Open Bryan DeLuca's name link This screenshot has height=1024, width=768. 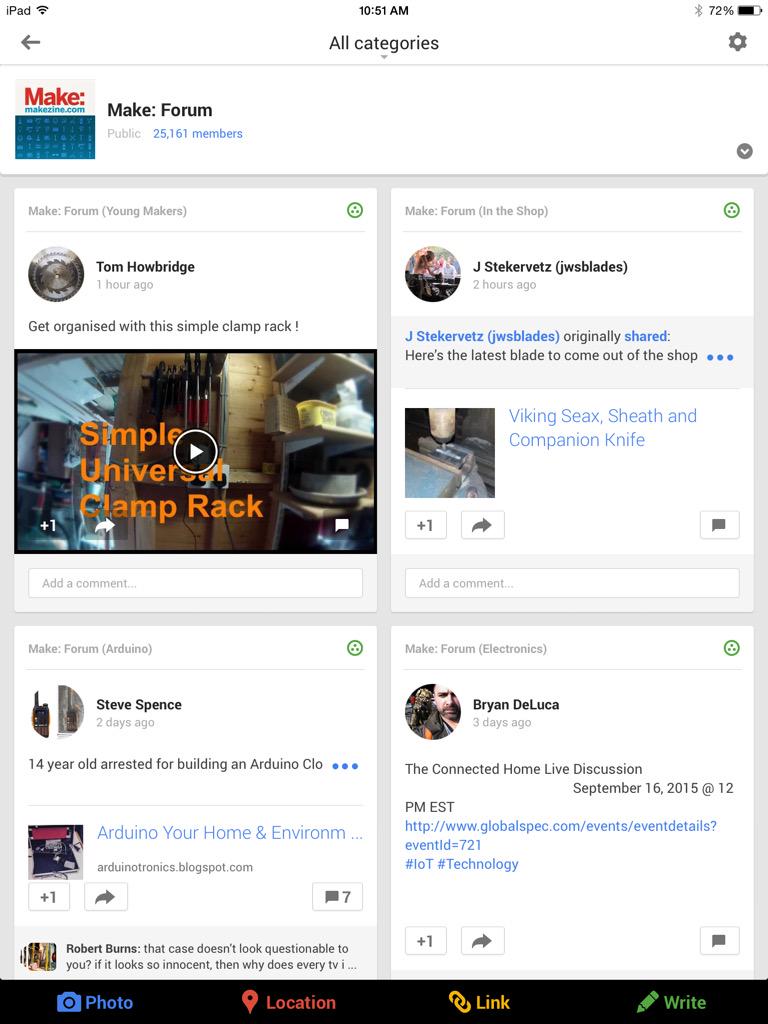[516, 705]
